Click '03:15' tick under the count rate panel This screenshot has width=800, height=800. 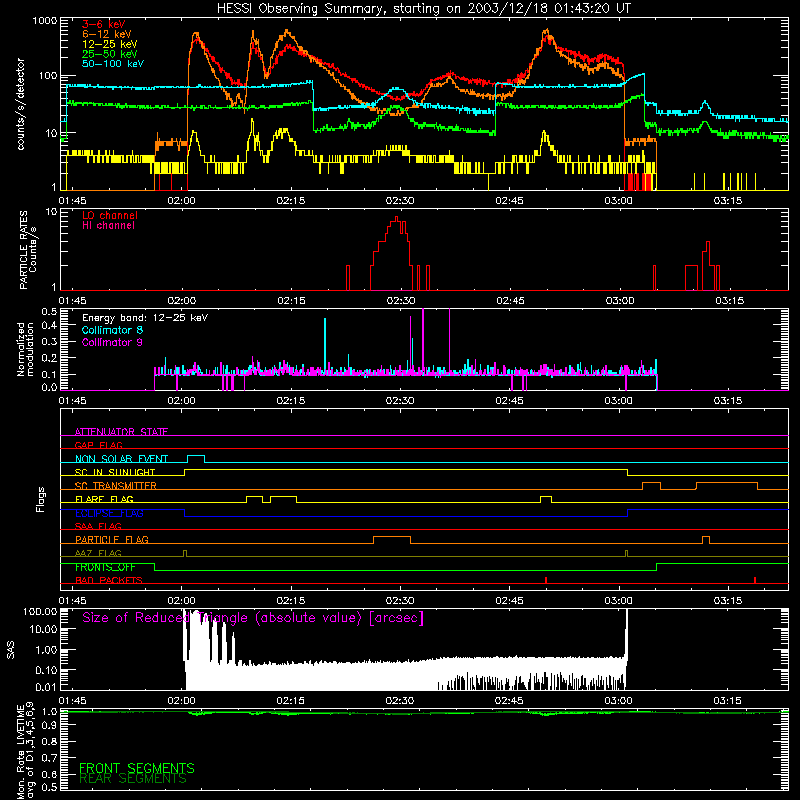[728, 201]
